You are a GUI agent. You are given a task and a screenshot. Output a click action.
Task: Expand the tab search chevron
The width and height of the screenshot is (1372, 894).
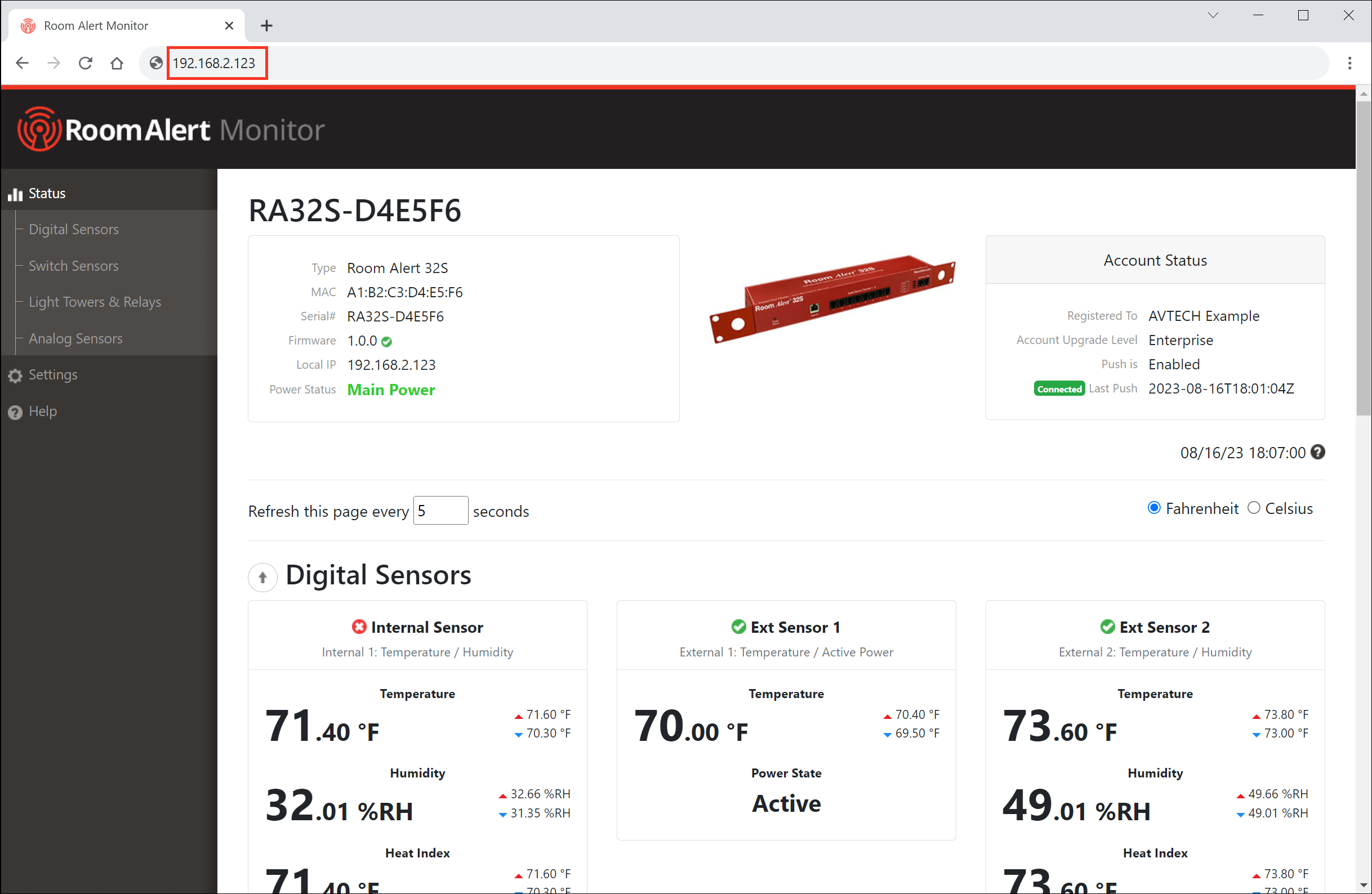click(1213, 16)
